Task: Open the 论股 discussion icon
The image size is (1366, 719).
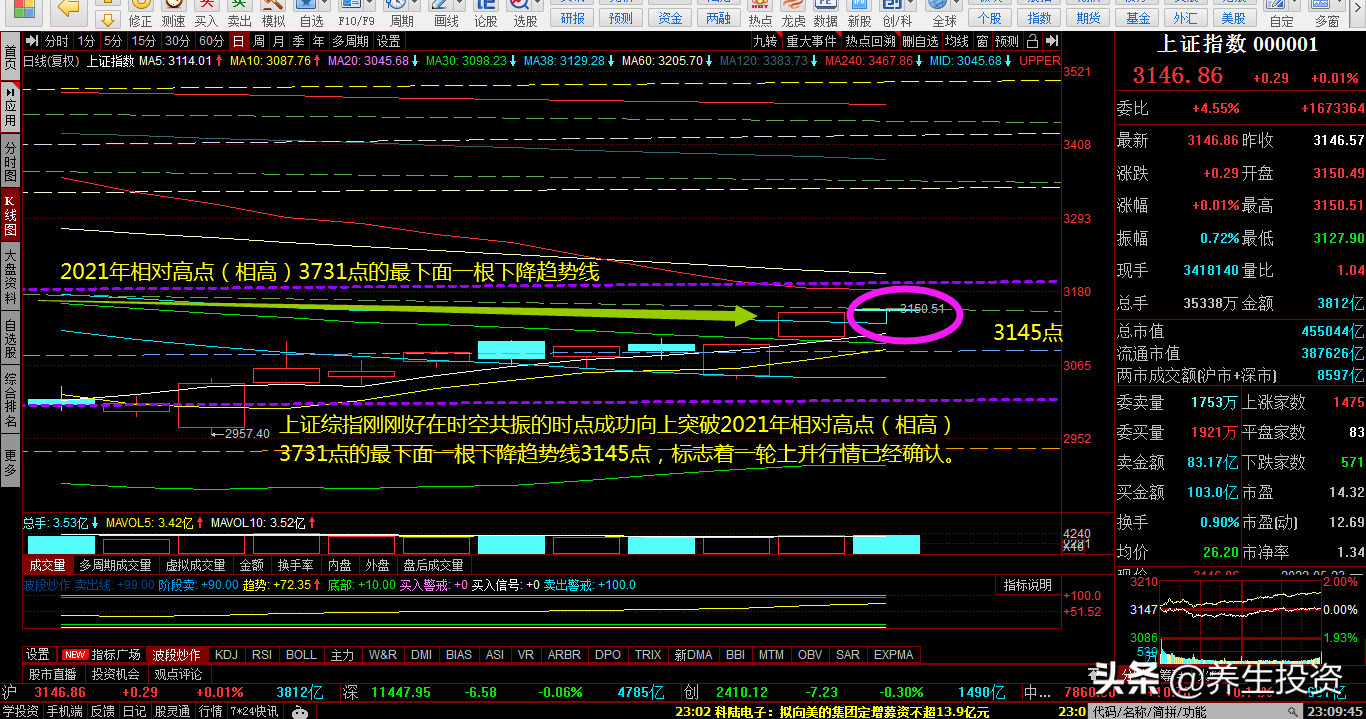Action: pyautogui.click(x=485, y=13)
